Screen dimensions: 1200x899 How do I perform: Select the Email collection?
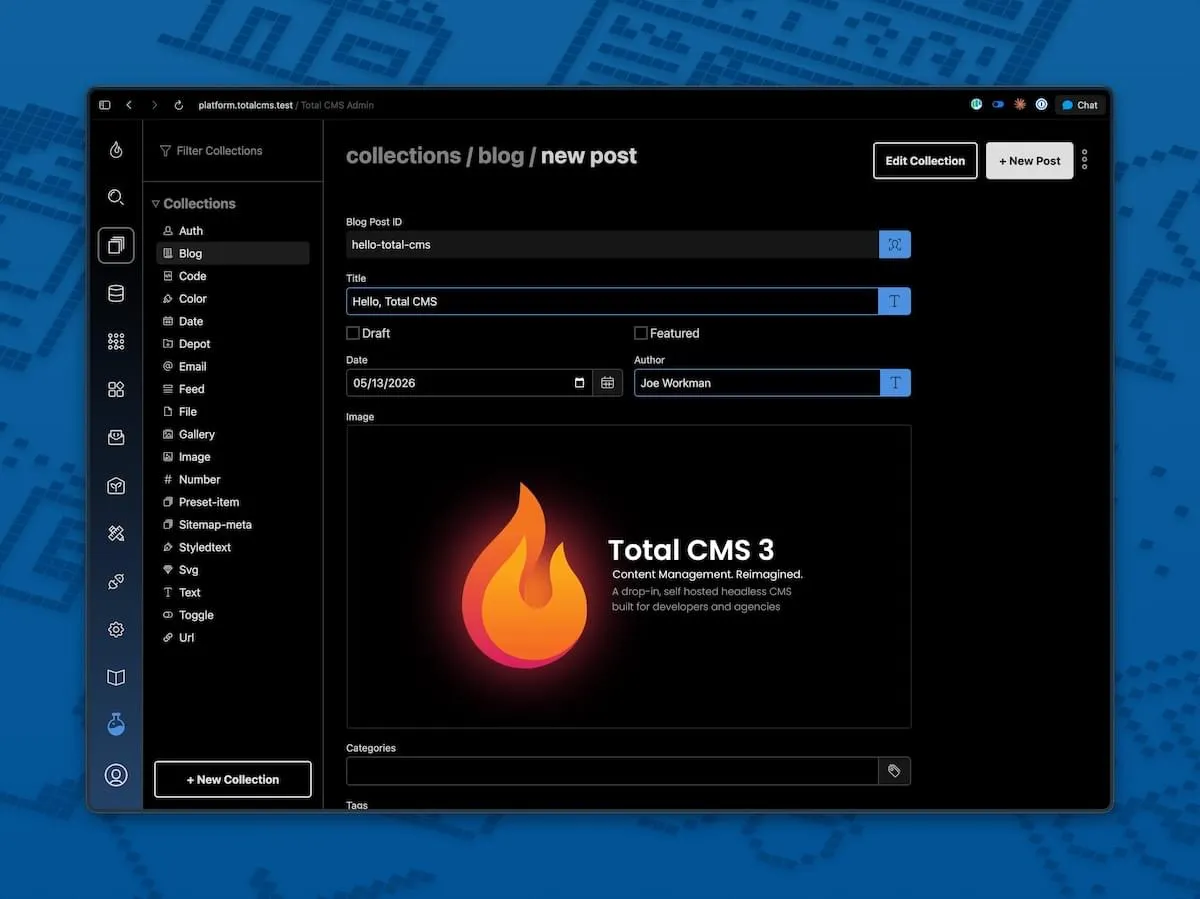tap(233, 367)
